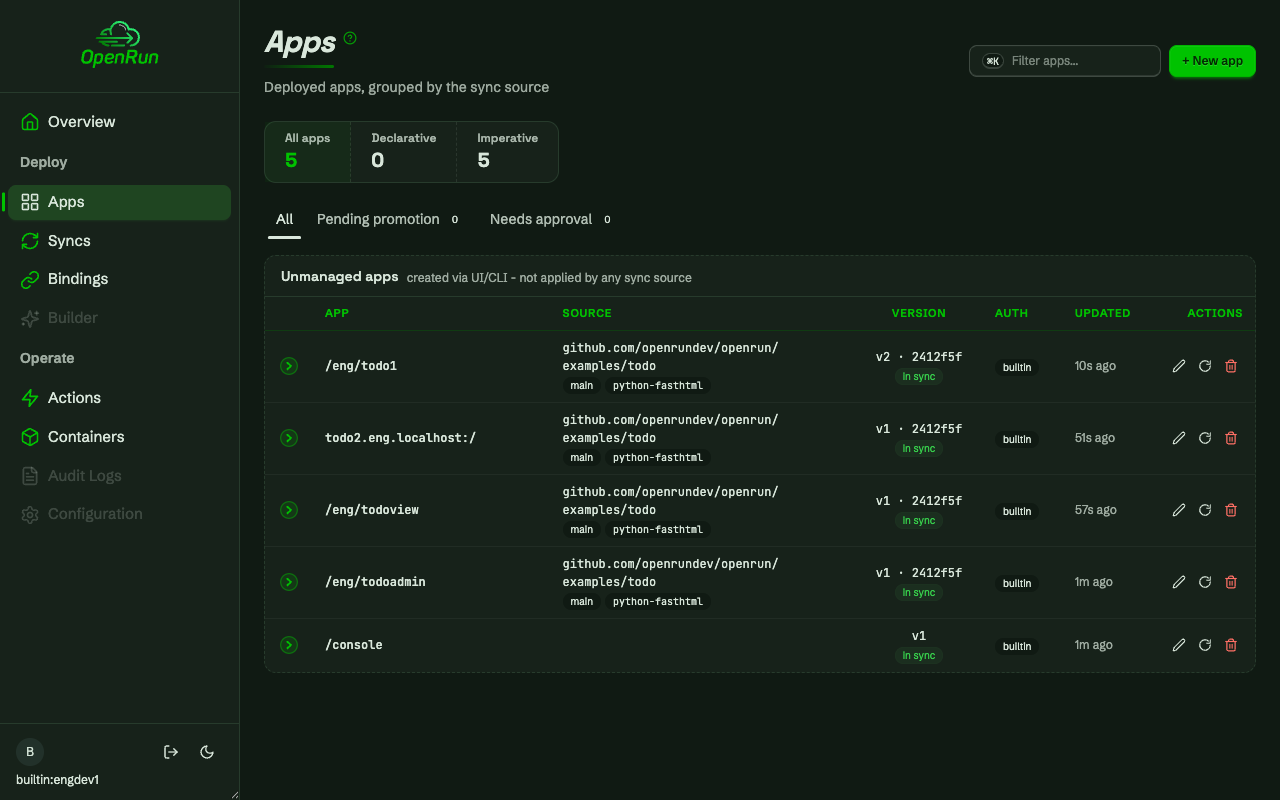Viewport: 1280px width, 800px height.
Task: Switch to Needs approval tab
Action: 550,219
